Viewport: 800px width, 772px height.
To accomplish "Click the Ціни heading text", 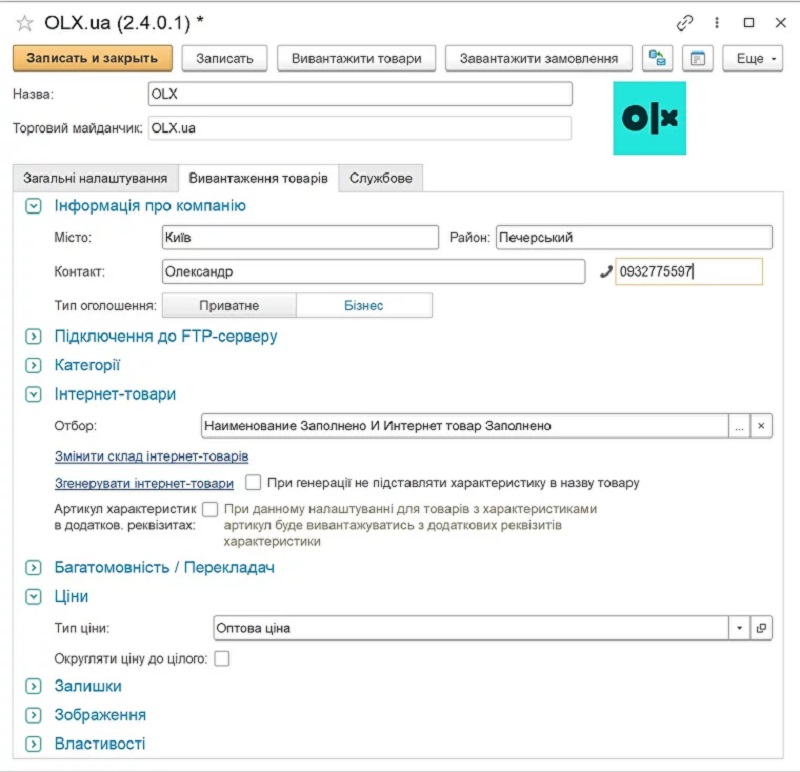I will 71,597.
